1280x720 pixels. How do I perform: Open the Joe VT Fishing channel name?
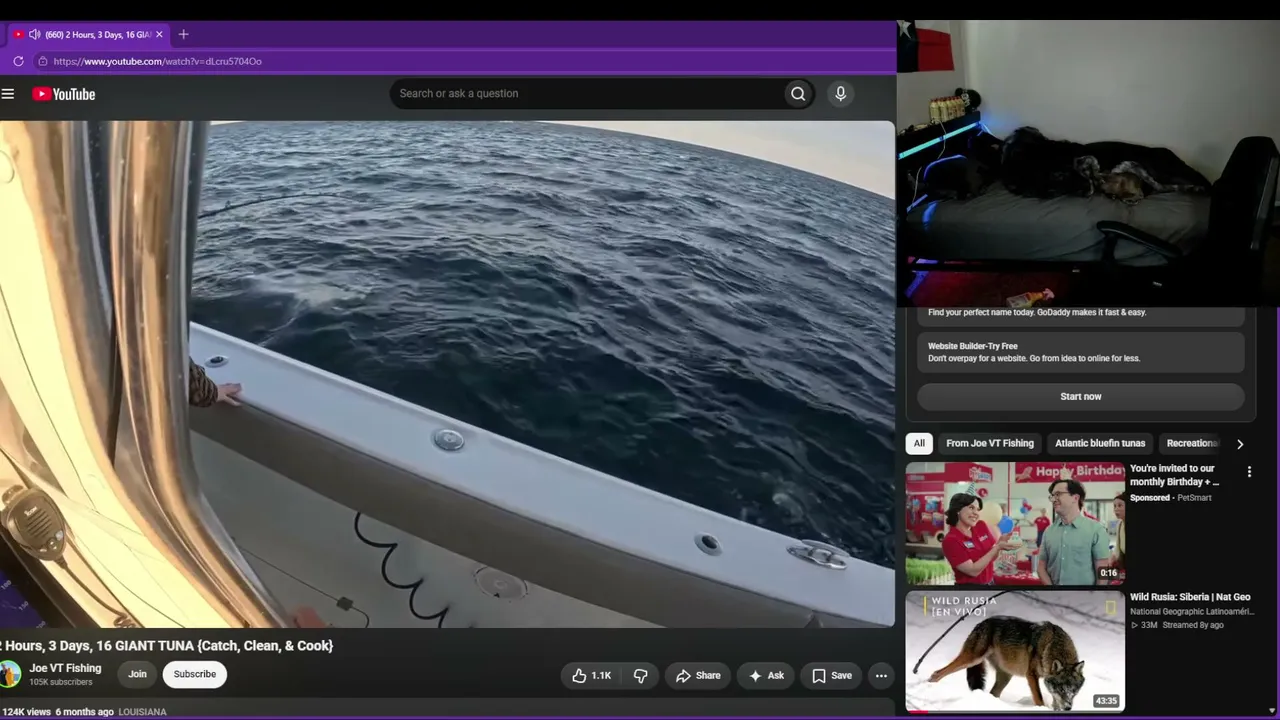[x=65, y=668]
